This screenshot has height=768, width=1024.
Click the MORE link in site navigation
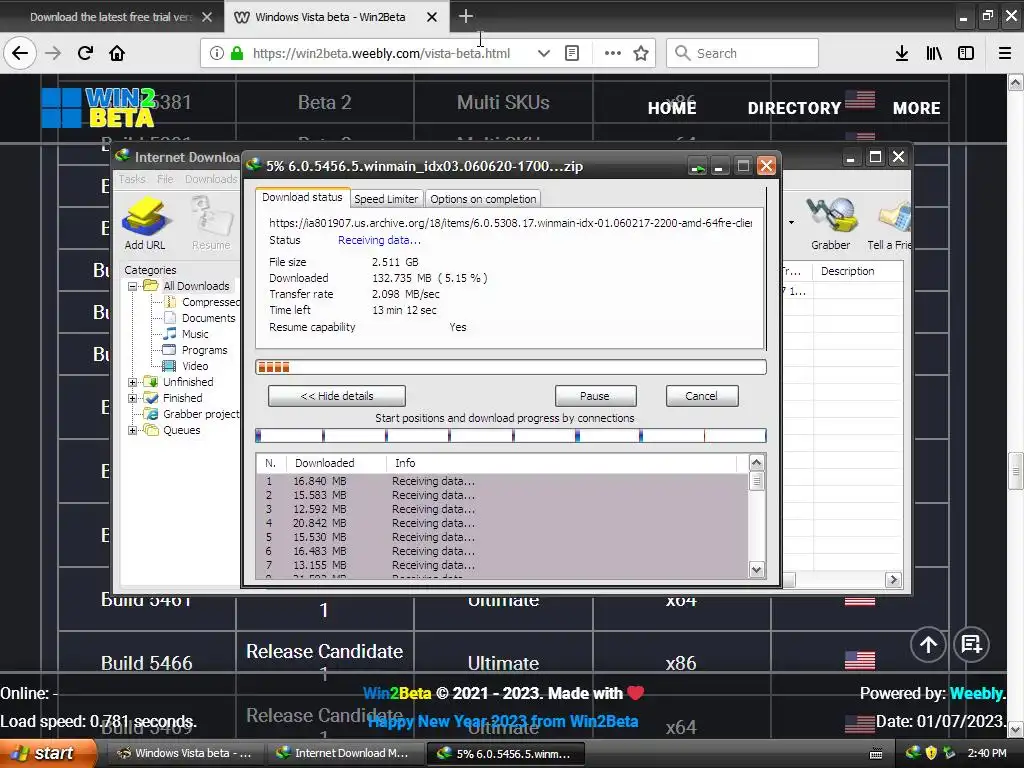917,108
